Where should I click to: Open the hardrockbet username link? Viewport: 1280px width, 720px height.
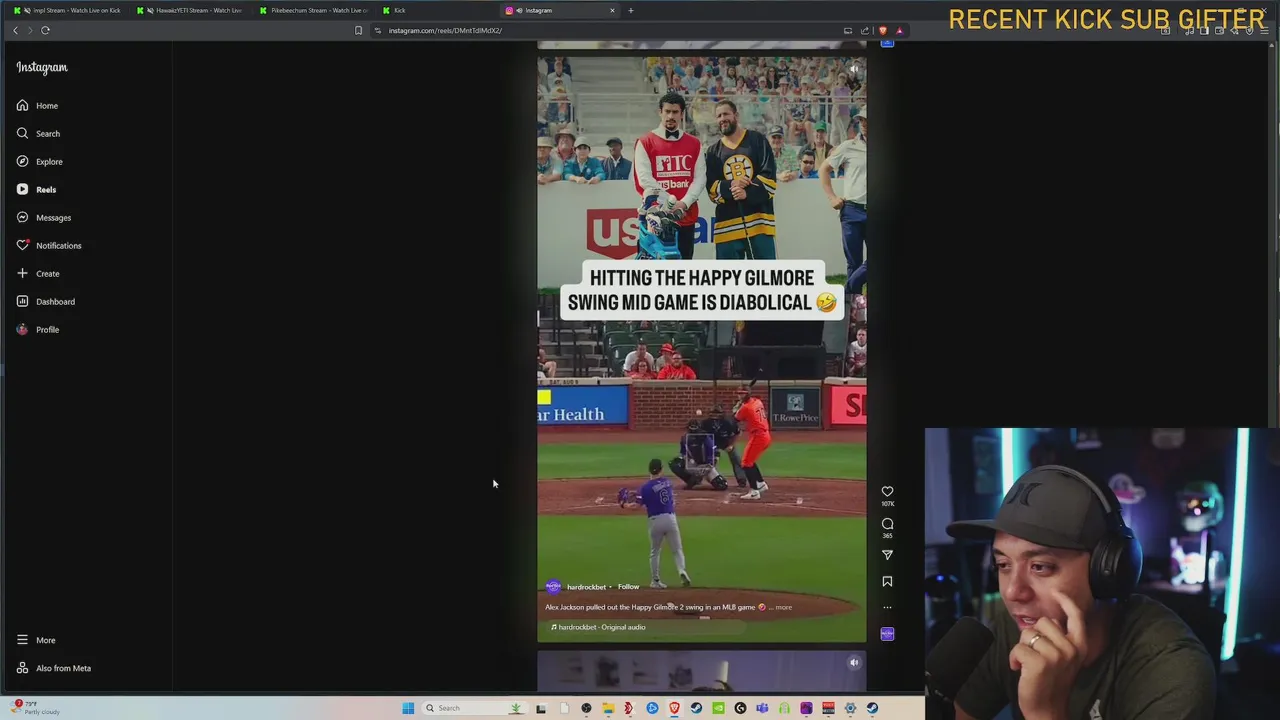click(586, 587)
